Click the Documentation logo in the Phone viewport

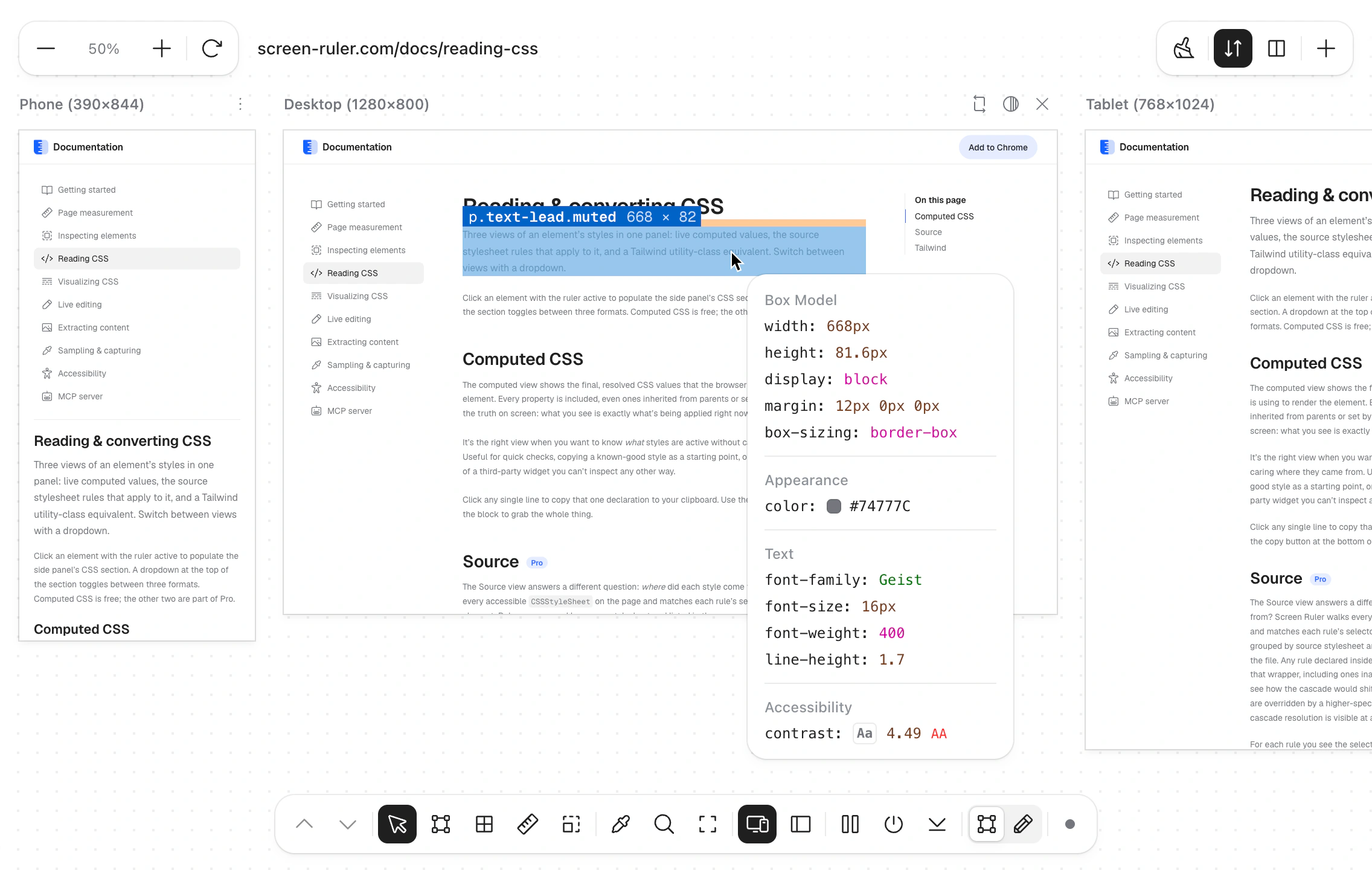point(78,147)
